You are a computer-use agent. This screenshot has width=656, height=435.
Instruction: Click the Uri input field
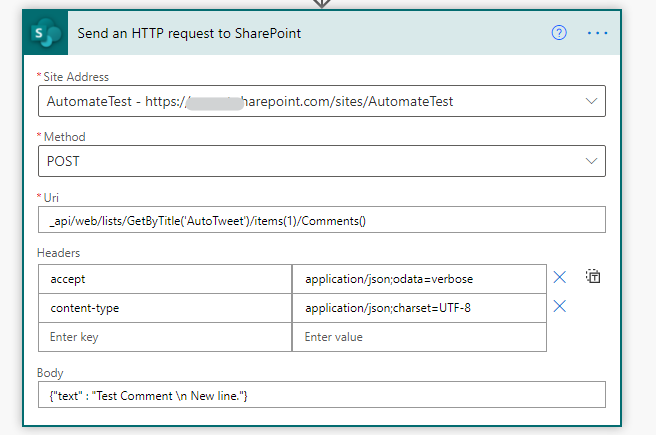pyautogui.click(x=322, y=220)
